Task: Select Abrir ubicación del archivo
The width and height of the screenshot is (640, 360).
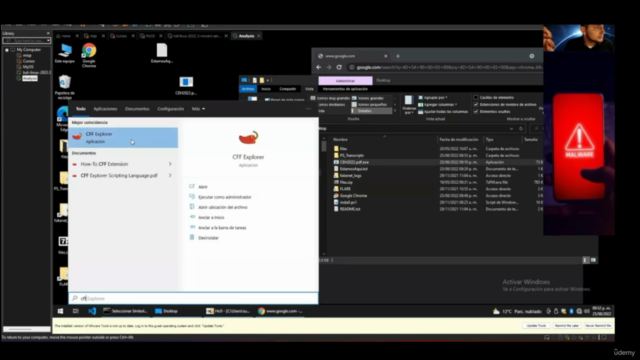Action: [222, 207]
